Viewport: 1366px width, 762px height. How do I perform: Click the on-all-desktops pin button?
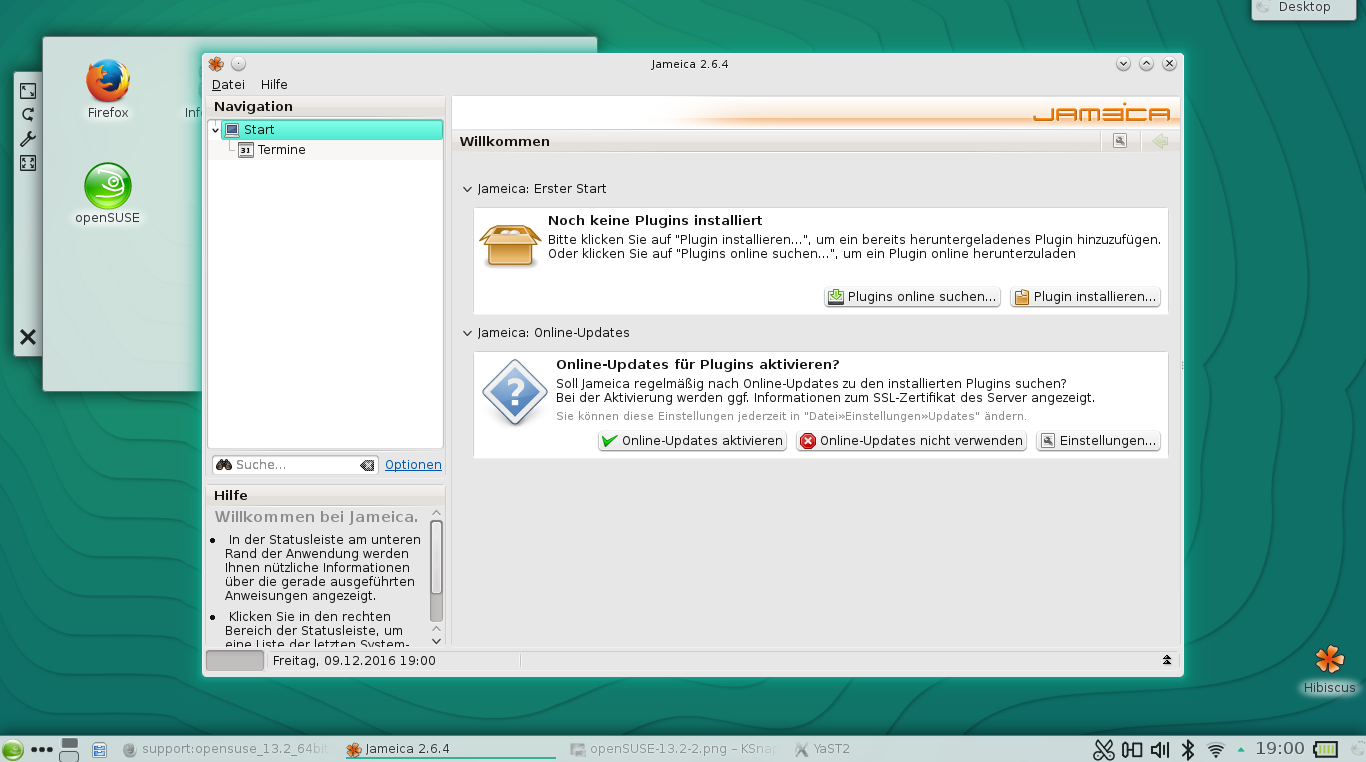[x=238, y=64]
